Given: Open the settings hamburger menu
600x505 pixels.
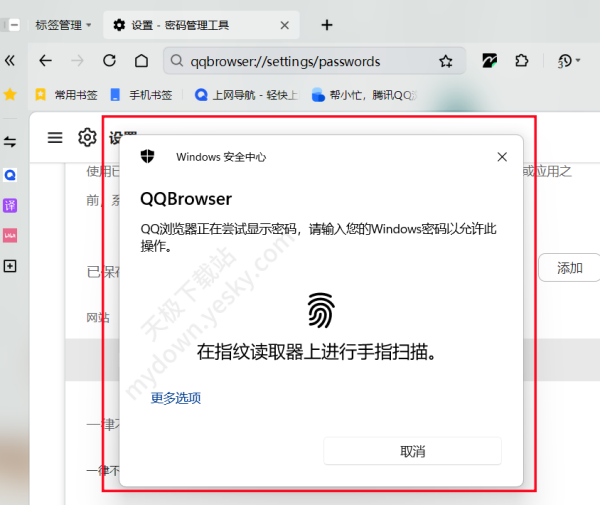Looking at the screenshot, I should [55, 138].
